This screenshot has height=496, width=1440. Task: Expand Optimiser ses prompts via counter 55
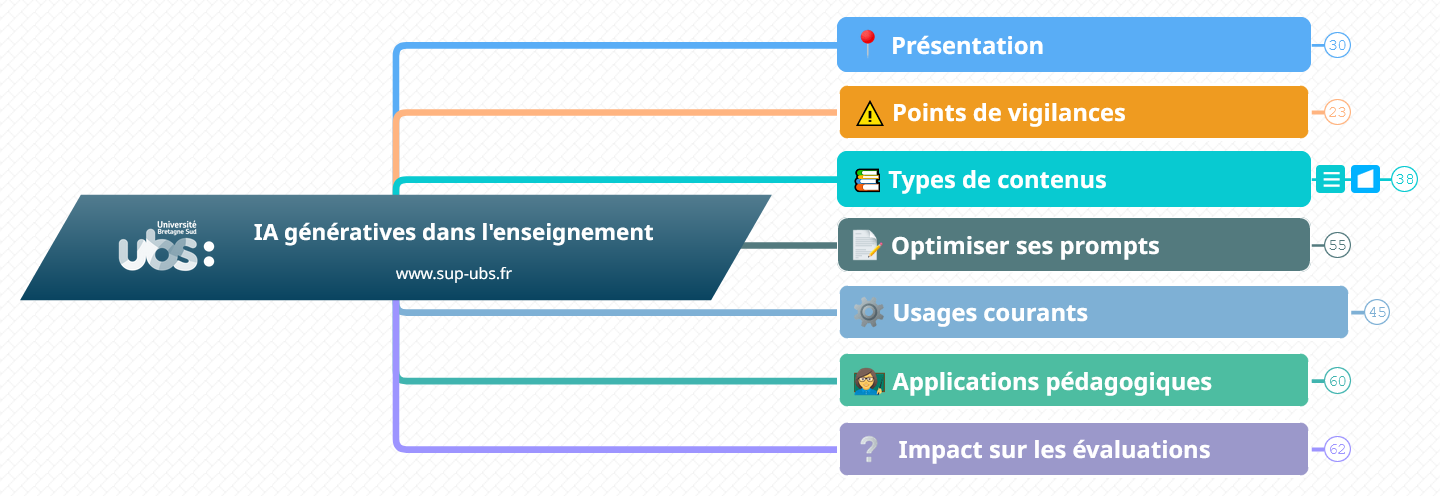[x=1338, y=245]
